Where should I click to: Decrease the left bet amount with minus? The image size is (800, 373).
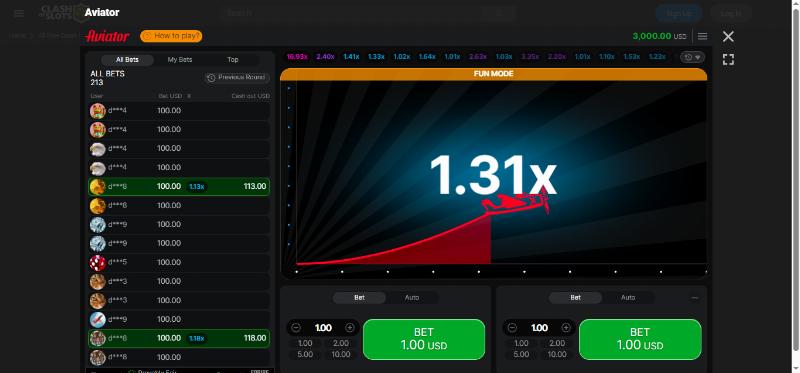pos(296,328)
